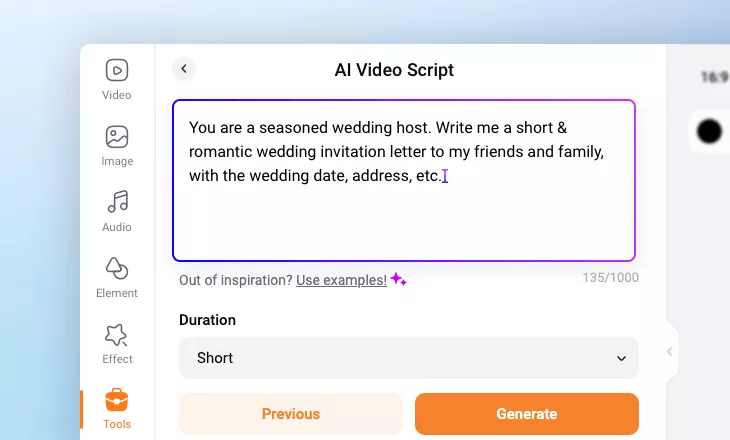Click the purple sparkle icon beside examples

coord(398,280)
